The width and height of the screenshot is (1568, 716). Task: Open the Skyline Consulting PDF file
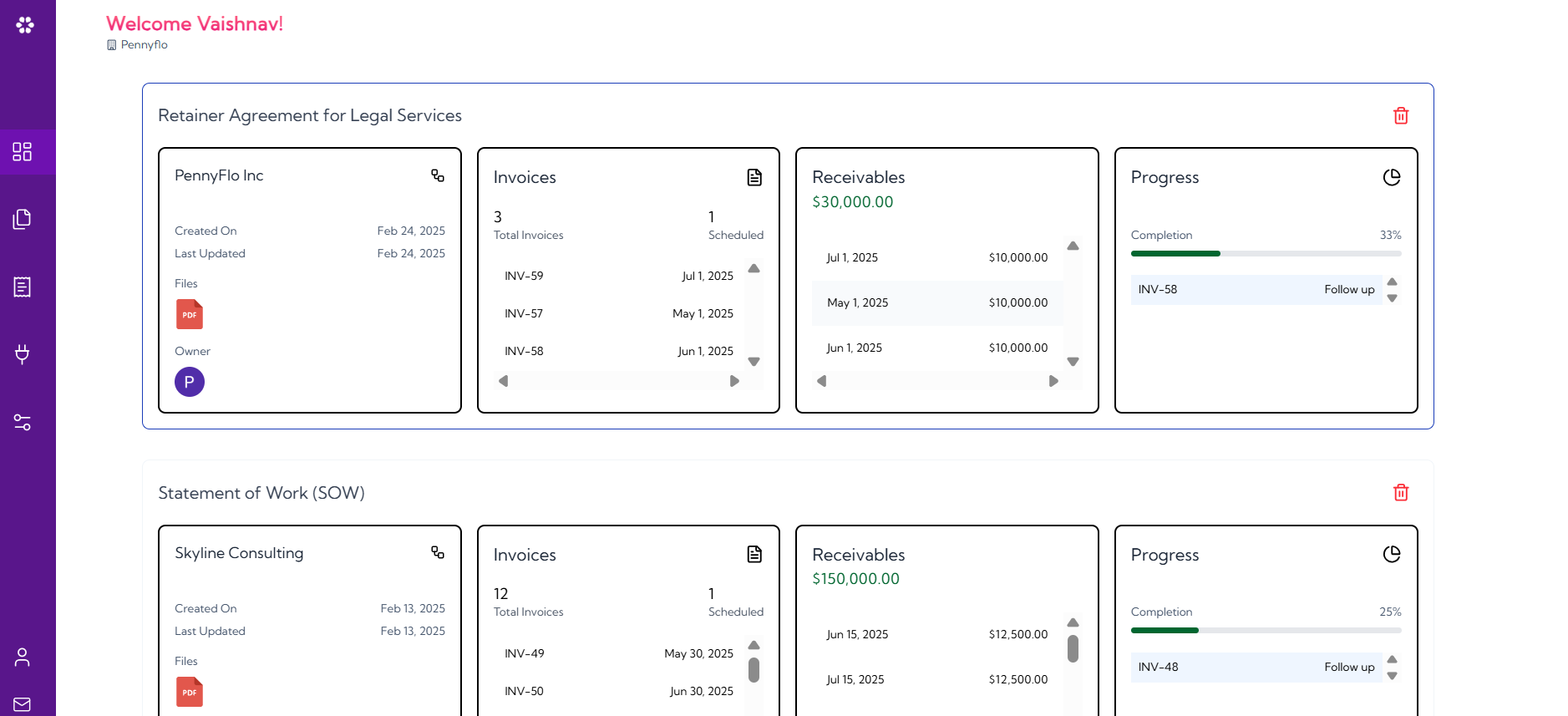[x=190, y=692]
